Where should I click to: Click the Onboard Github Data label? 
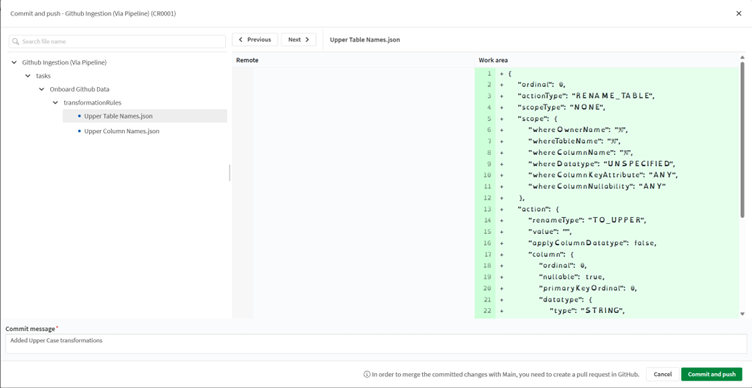[x=80, y=89]
